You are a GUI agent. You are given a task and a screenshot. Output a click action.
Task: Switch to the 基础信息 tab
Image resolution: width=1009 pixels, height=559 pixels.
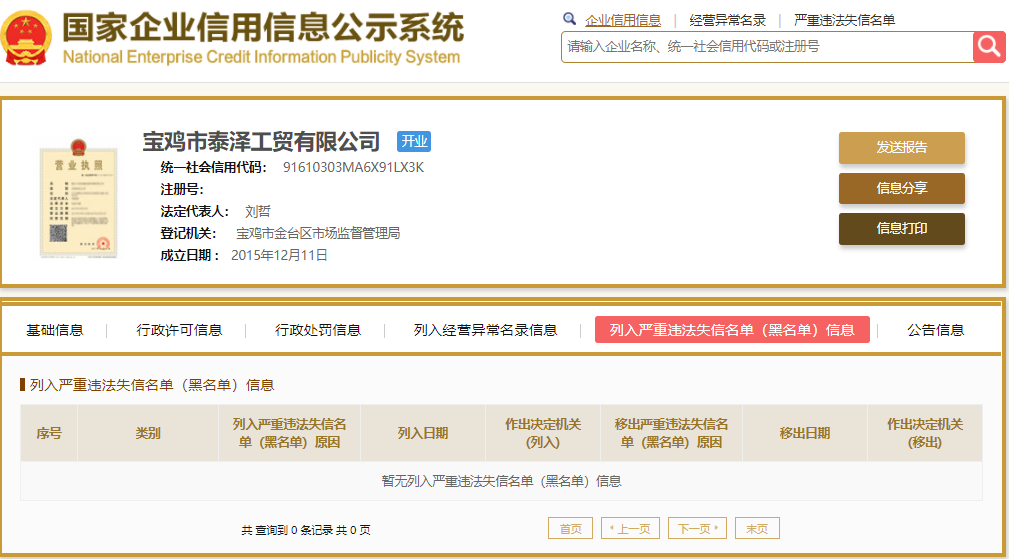pos(55,330)
